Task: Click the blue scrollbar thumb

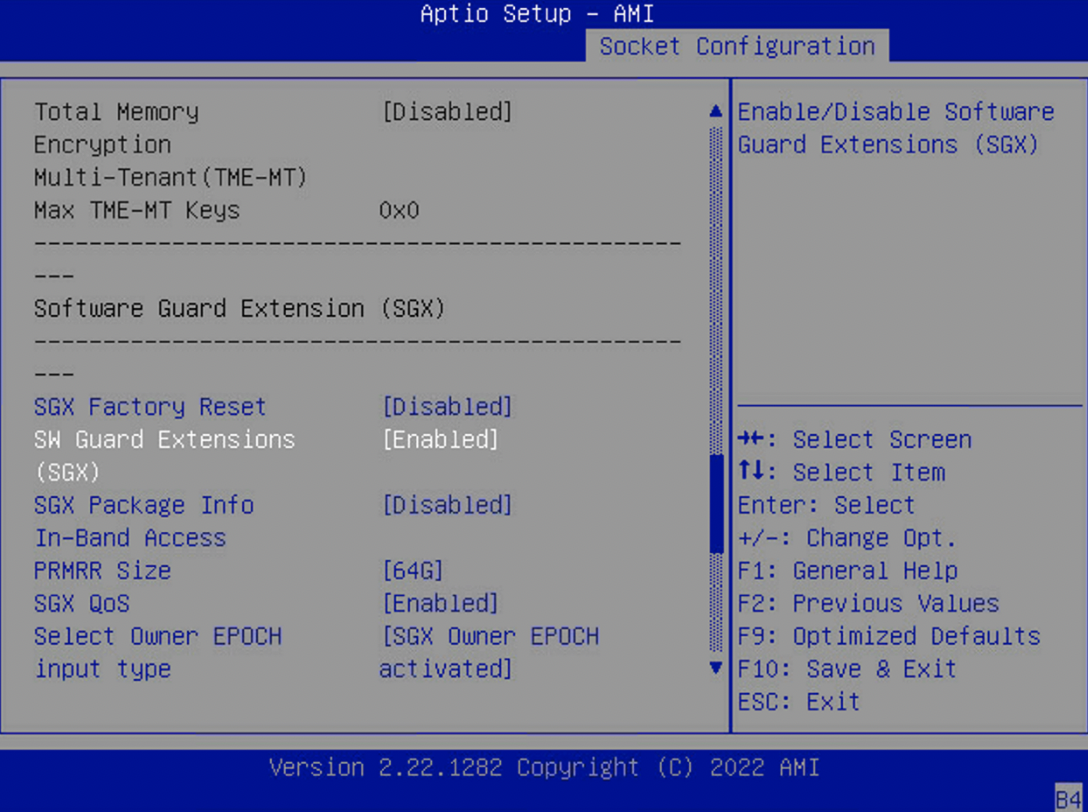Action: (715, 503)
